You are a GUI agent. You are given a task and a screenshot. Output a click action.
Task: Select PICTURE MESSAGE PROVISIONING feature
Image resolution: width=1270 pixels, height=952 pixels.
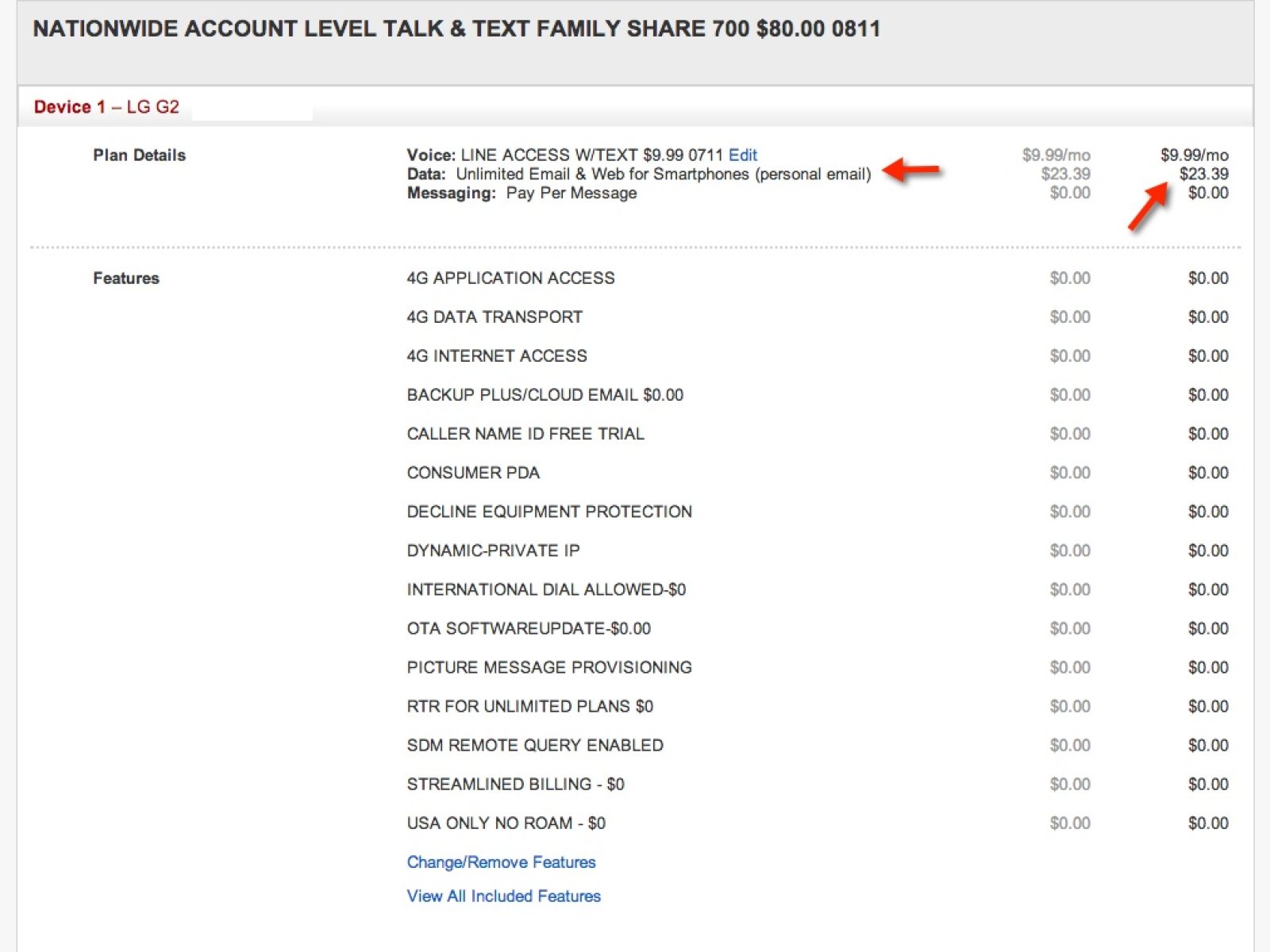tap(549, 667)
